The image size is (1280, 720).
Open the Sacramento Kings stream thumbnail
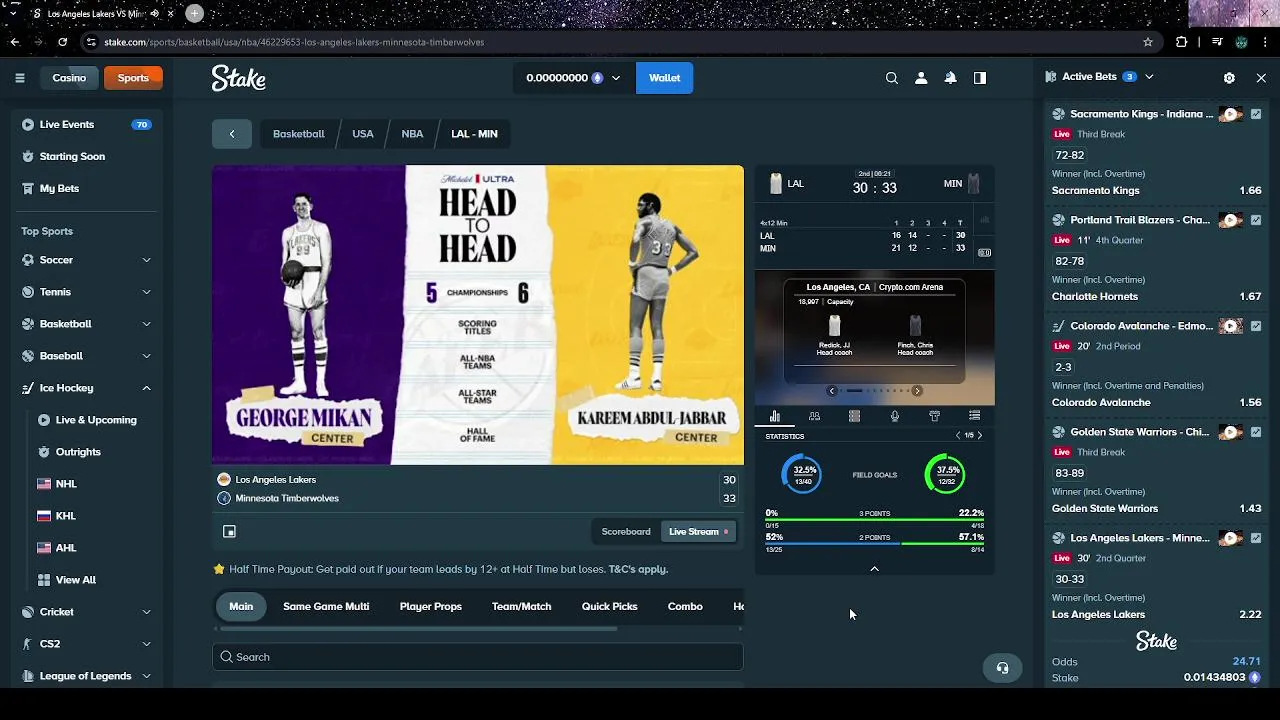click(1231, 114)
